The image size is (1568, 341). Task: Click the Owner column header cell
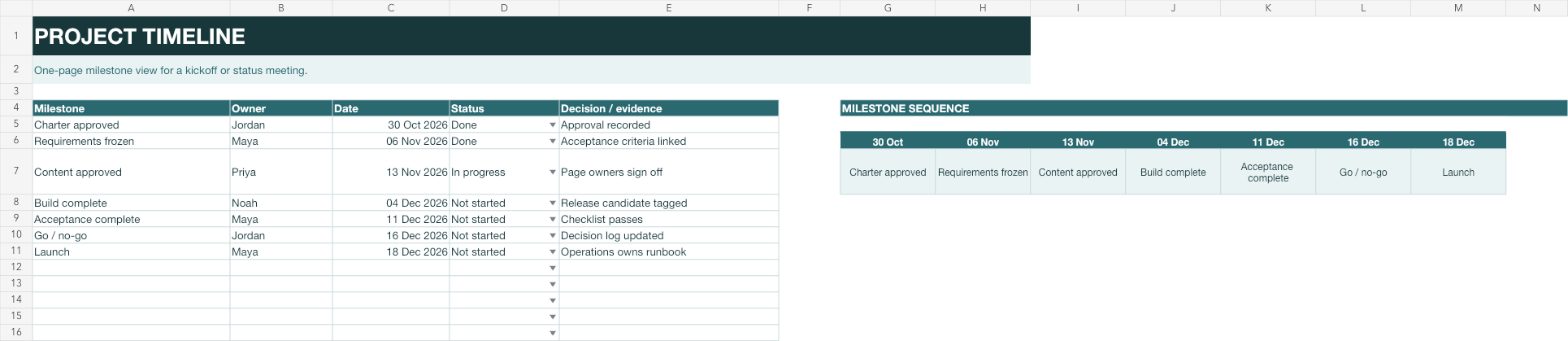point(281,108)
